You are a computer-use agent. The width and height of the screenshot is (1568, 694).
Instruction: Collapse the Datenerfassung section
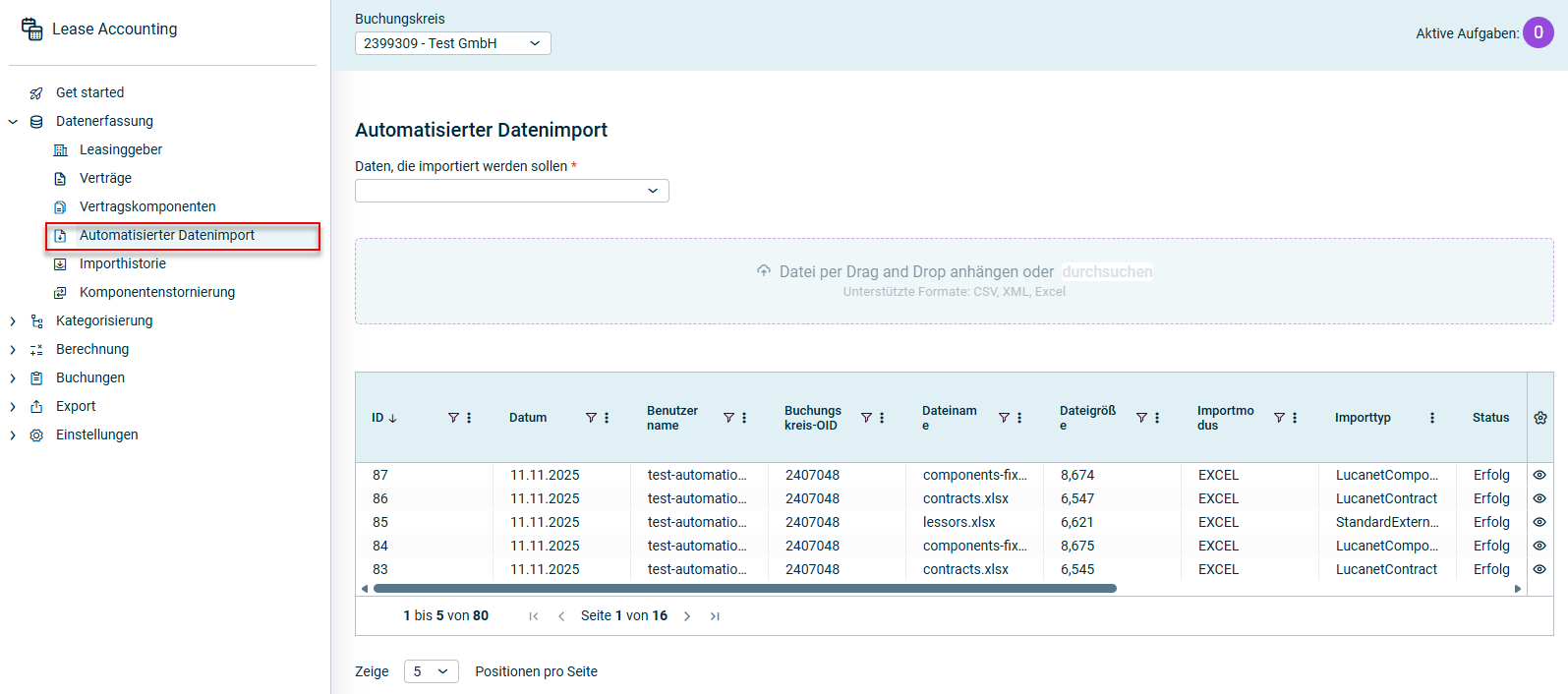13,122
